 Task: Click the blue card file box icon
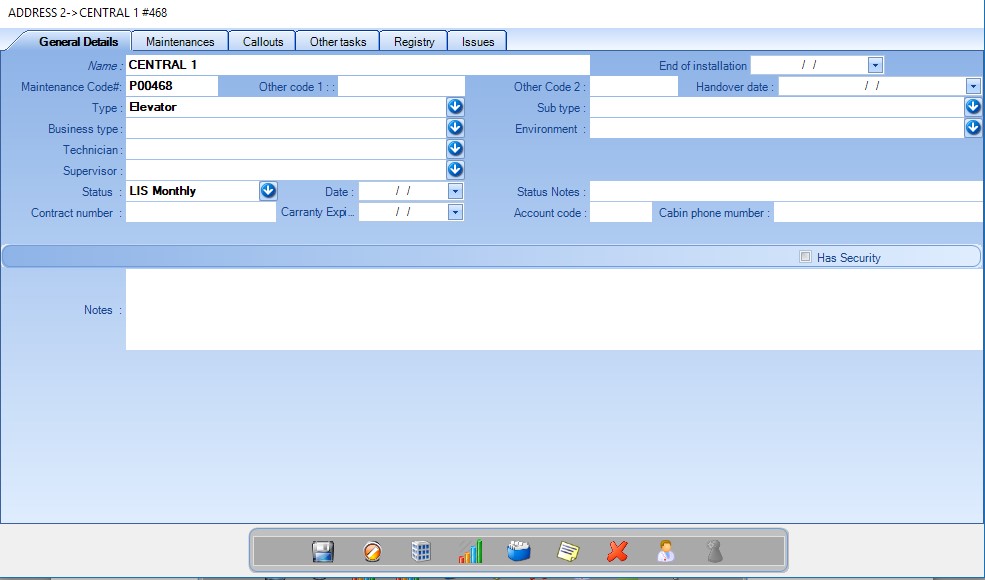point(518,551)
